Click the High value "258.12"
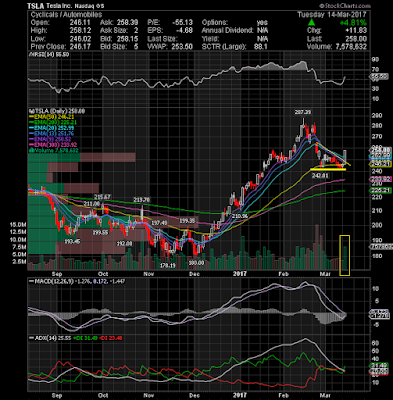This screenshot has height=400, width=393. point(80,31)
